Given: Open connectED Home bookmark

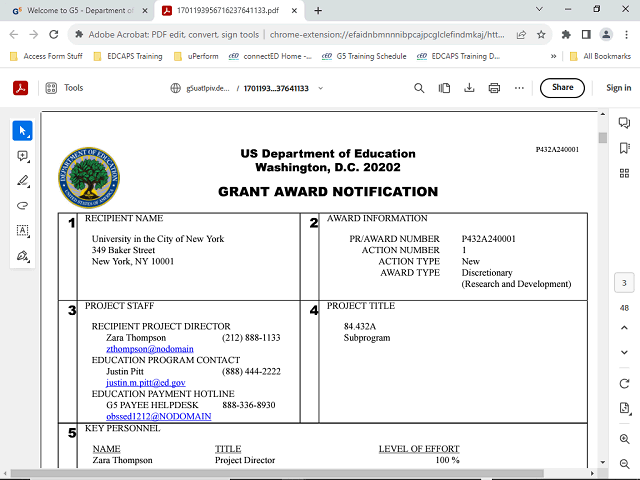Looking at the screenshot, I should click(270, 56).
